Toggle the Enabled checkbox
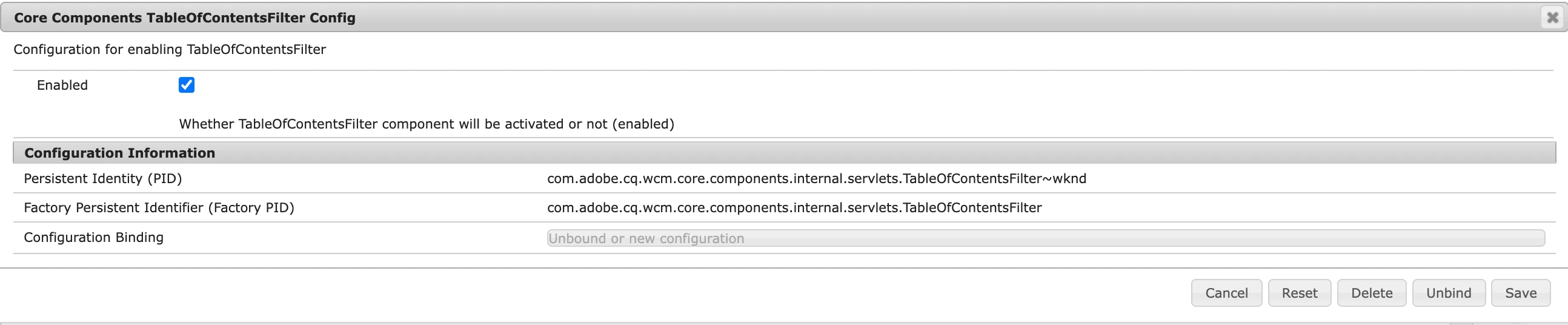The image size is (1568, 325). [186, 85]
